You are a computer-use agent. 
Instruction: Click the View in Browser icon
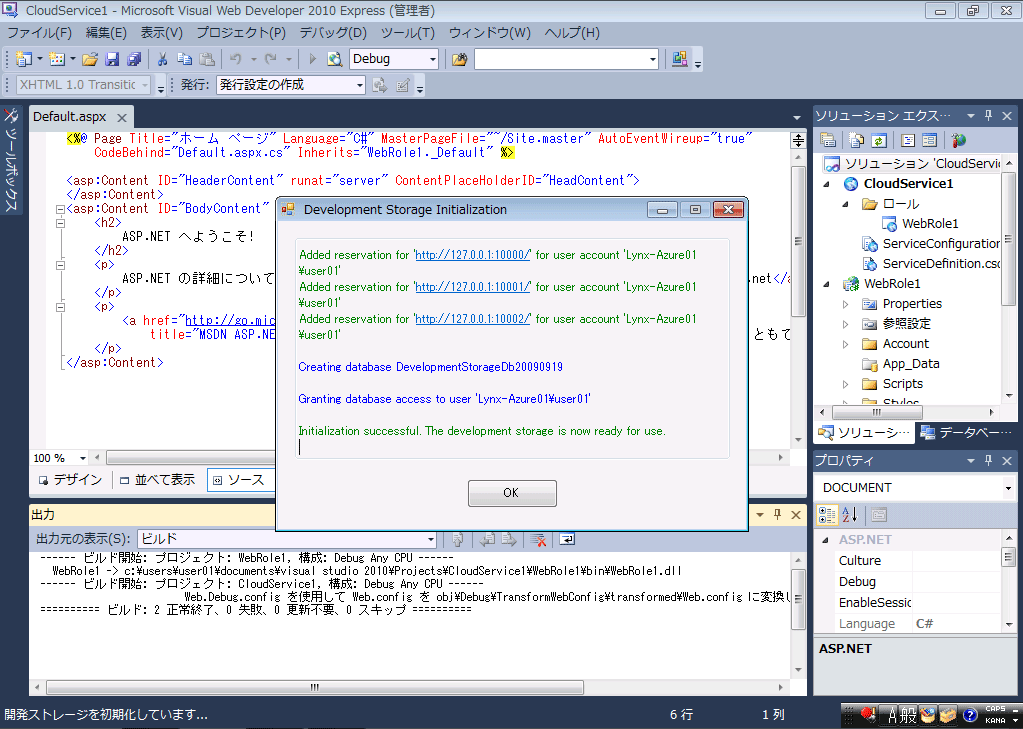[335, 59]
